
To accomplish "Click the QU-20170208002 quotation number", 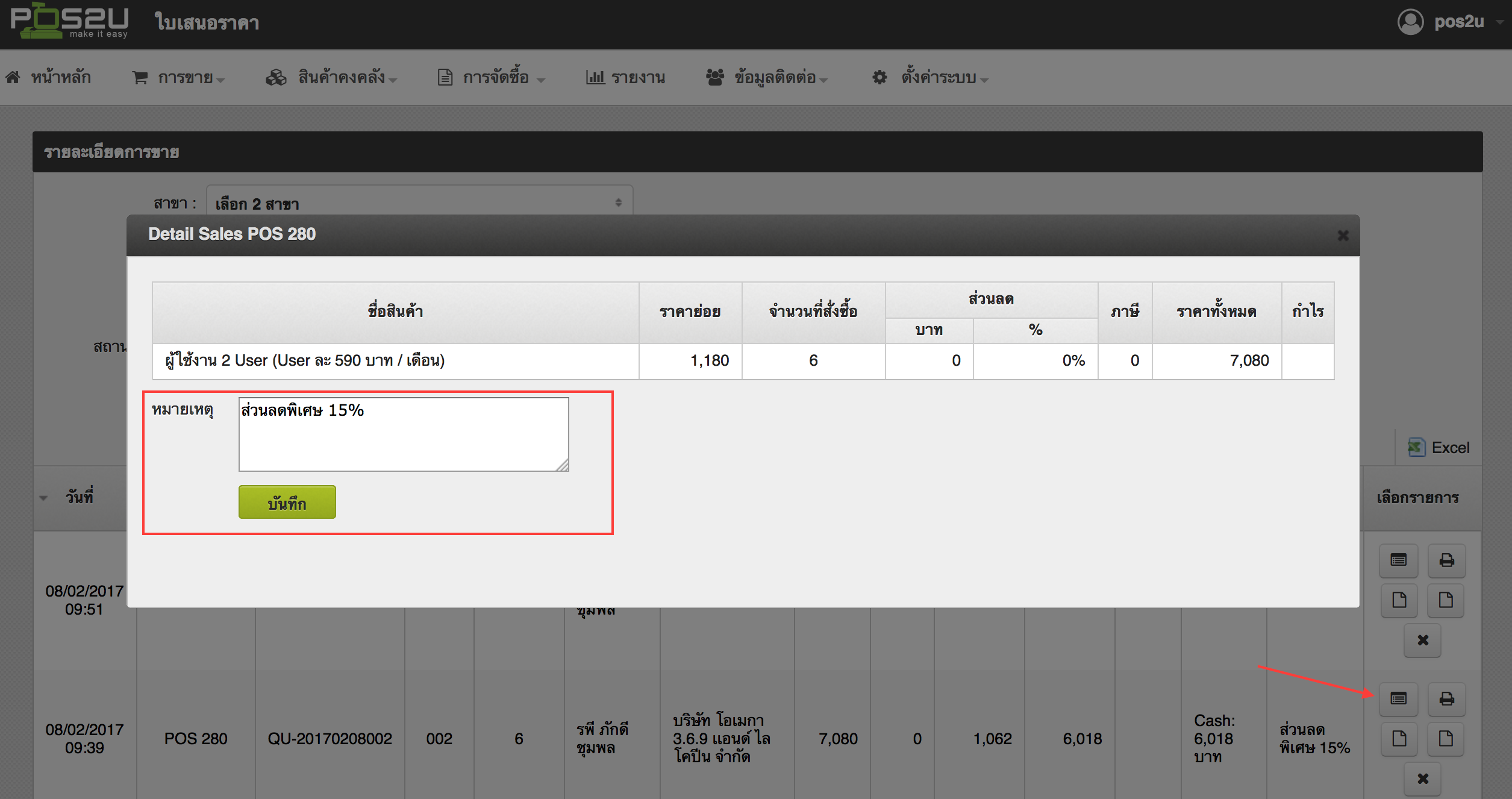I will (x=330, y=739).
